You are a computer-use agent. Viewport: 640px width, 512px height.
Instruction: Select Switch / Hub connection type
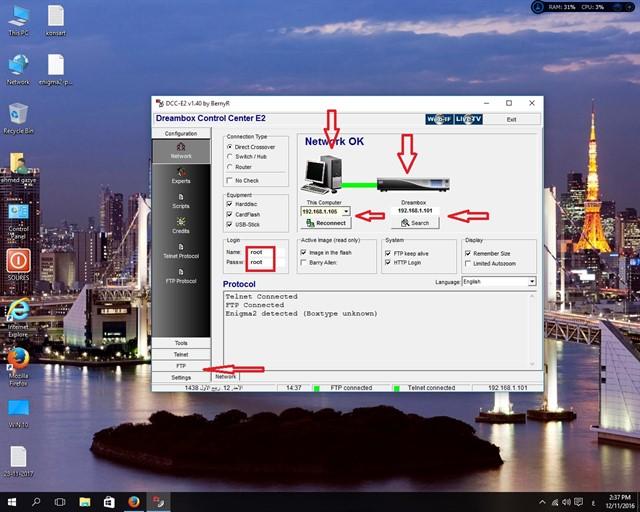click(230, 157)
